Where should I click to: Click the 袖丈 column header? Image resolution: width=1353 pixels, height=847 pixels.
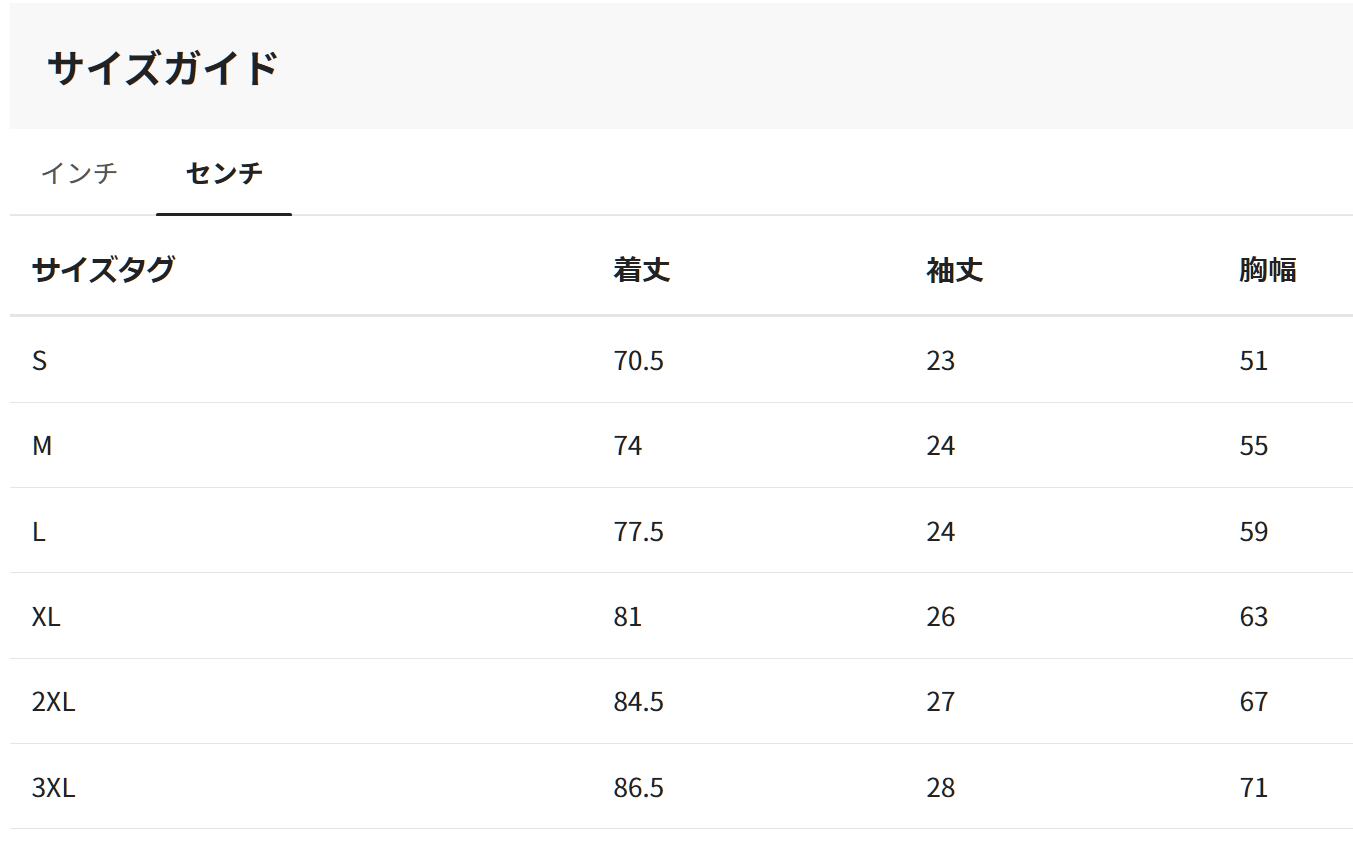954,270
